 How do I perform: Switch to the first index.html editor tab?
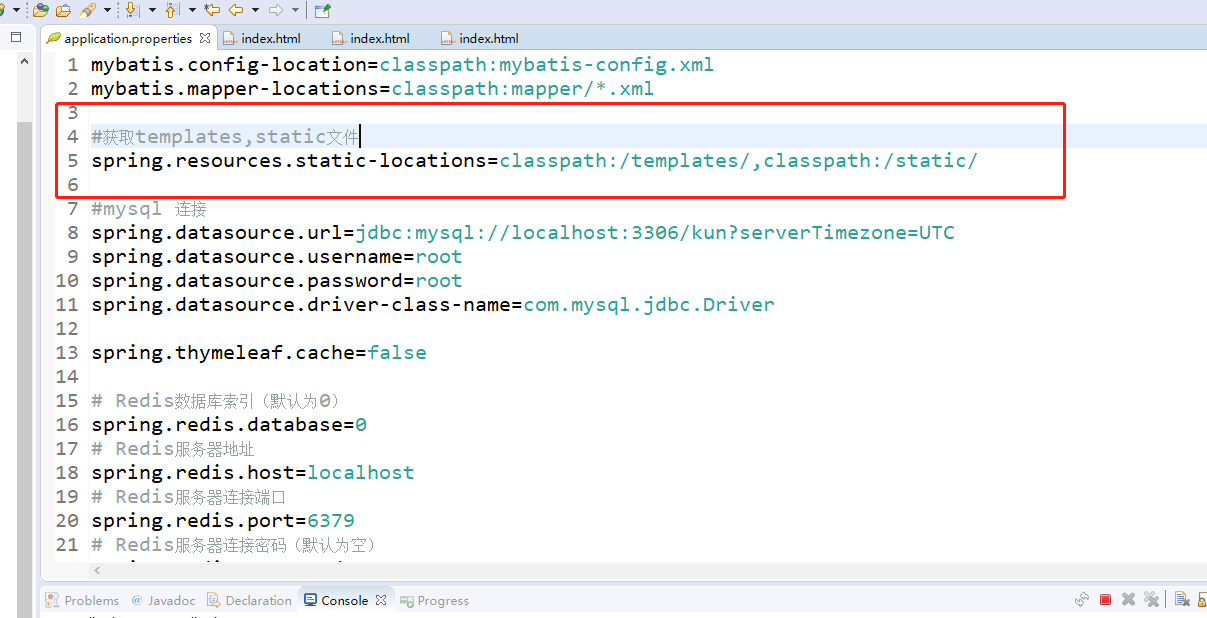tap(270, 38)
